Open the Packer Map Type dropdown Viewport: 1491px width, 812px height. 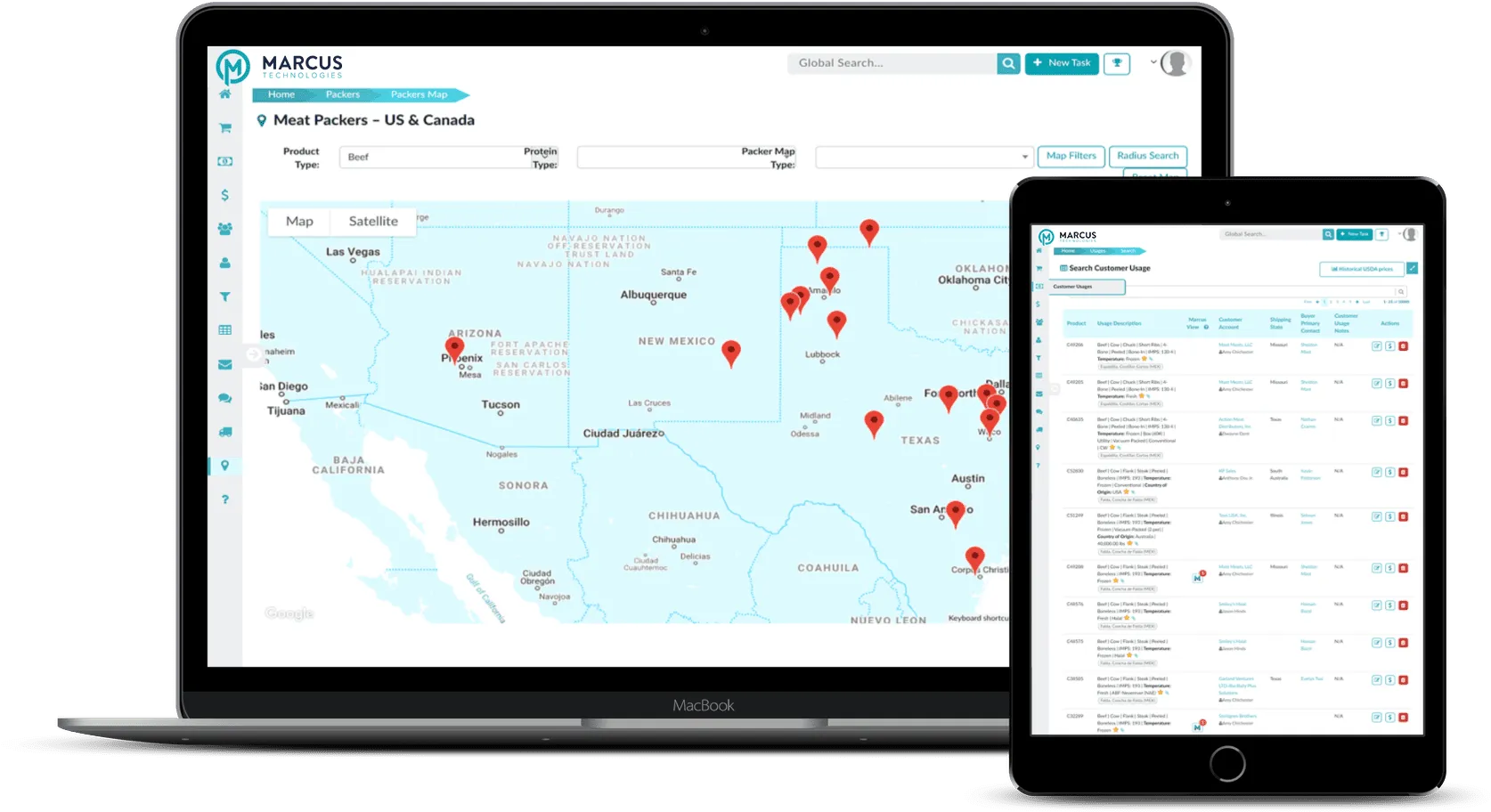tap(924, 158)
